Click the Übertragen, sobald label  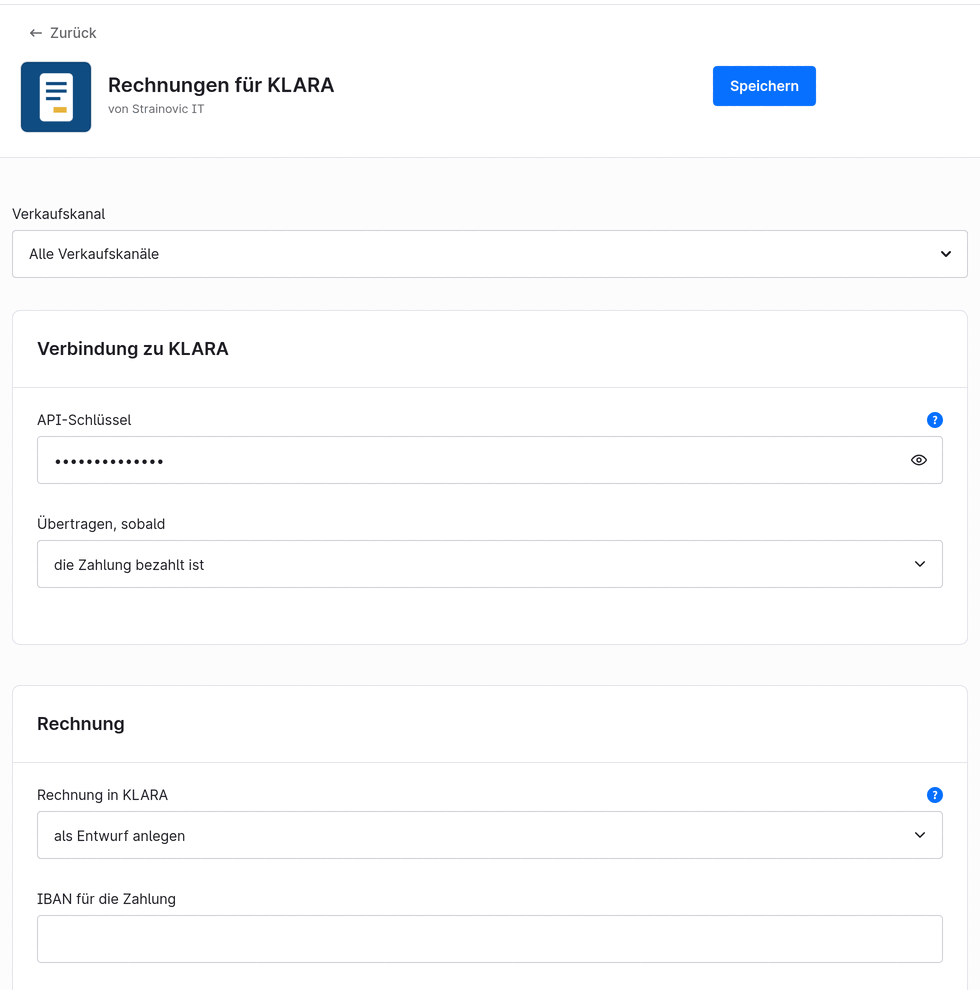(101, 524)
